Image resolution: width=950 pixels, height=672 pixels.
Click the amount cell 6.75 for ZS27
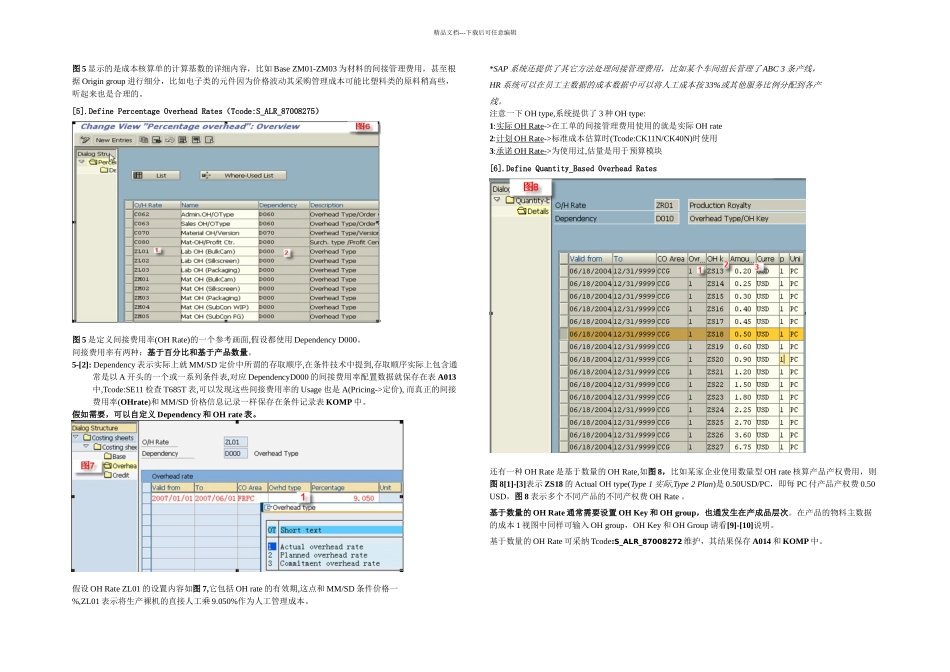point(742,447)
